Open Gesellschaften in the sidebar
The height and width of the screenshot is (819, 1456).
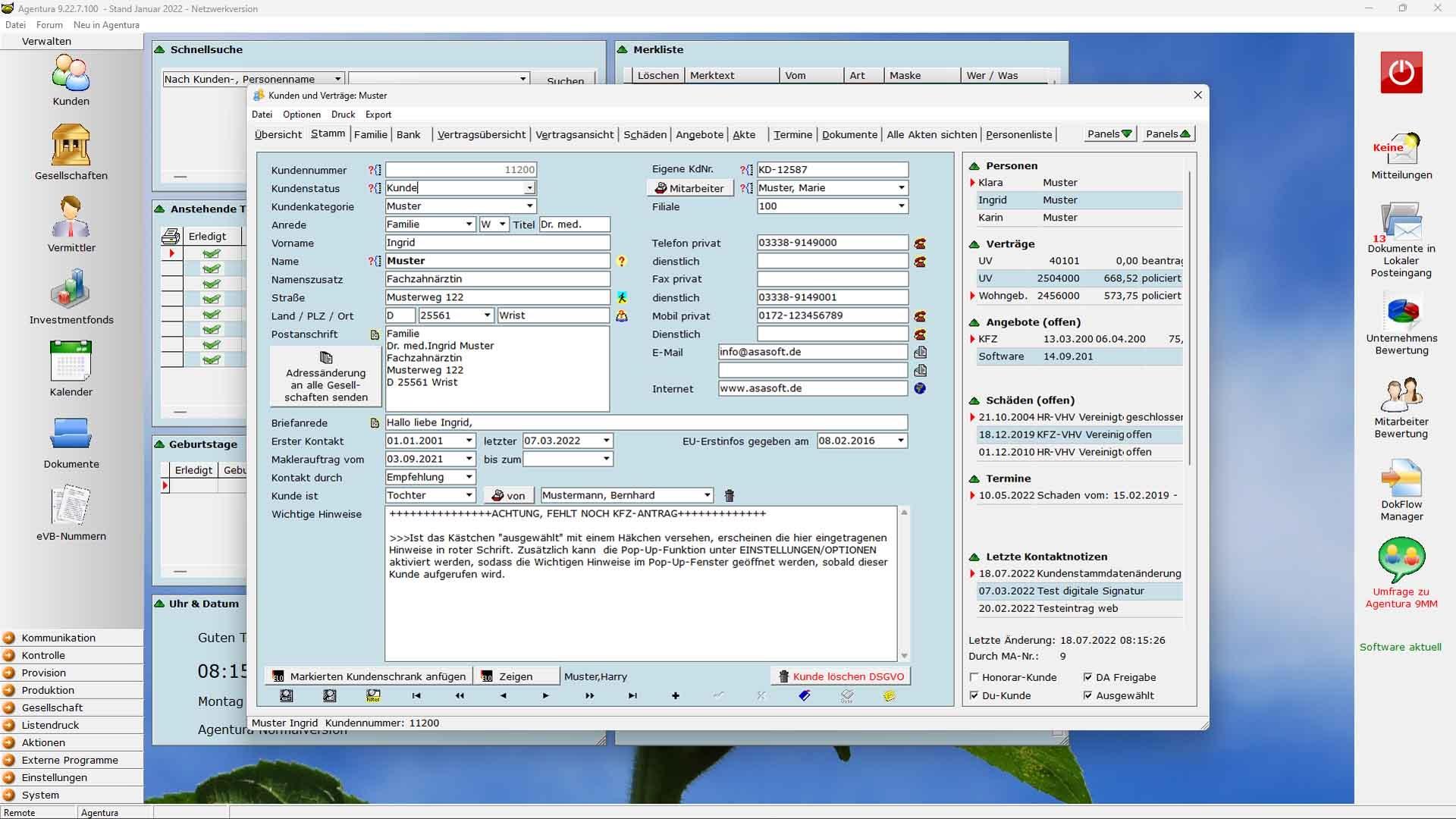pos(71,146)
